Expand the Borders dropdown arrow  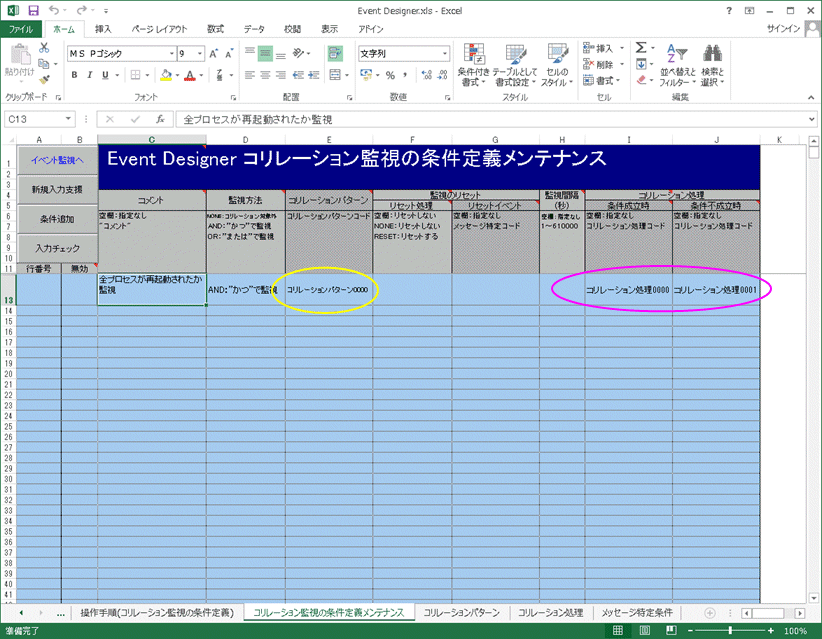click(x=147, y=75)
